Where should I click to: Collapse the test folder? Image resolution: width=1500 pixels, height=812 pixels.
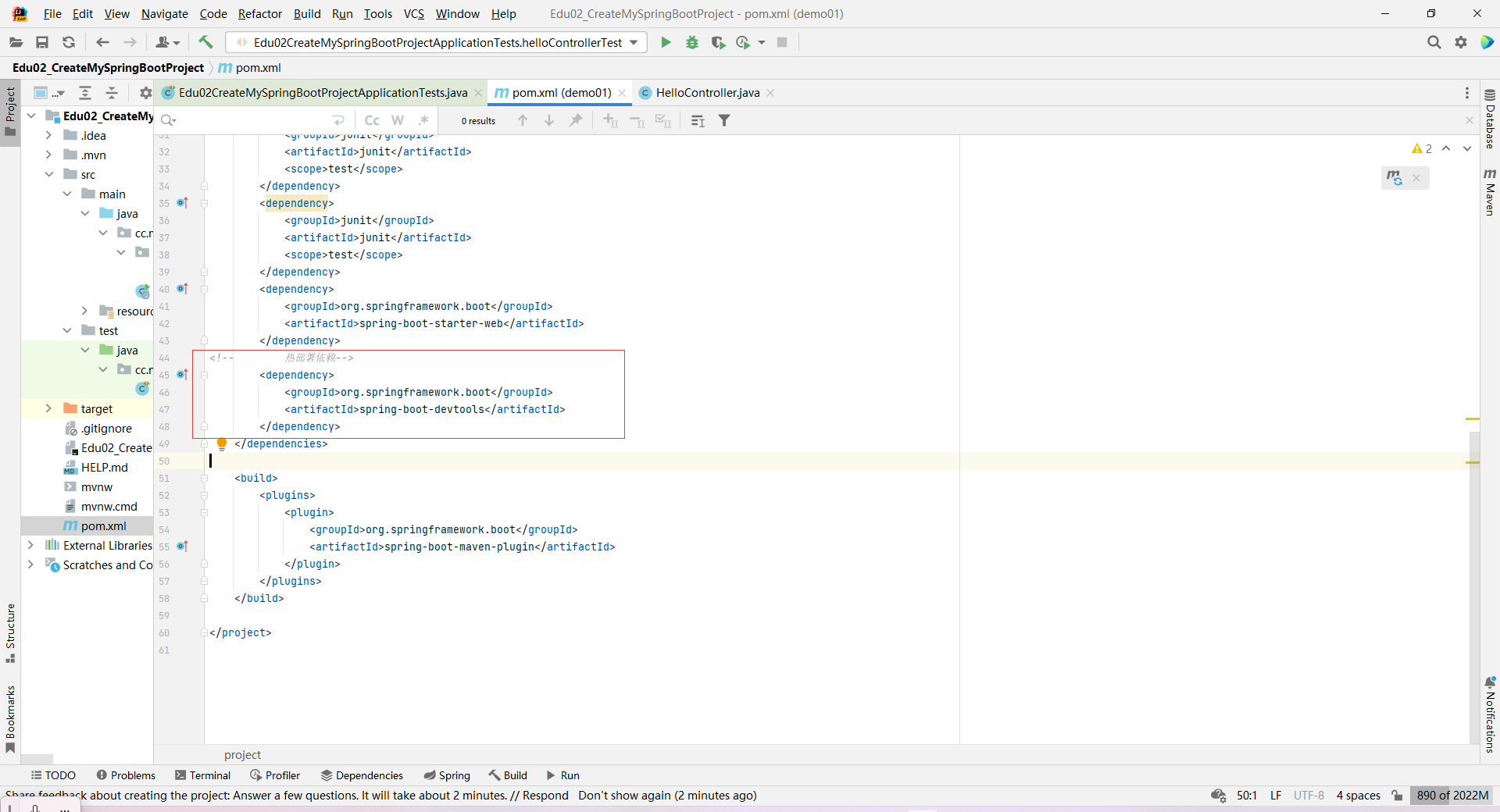67,330
